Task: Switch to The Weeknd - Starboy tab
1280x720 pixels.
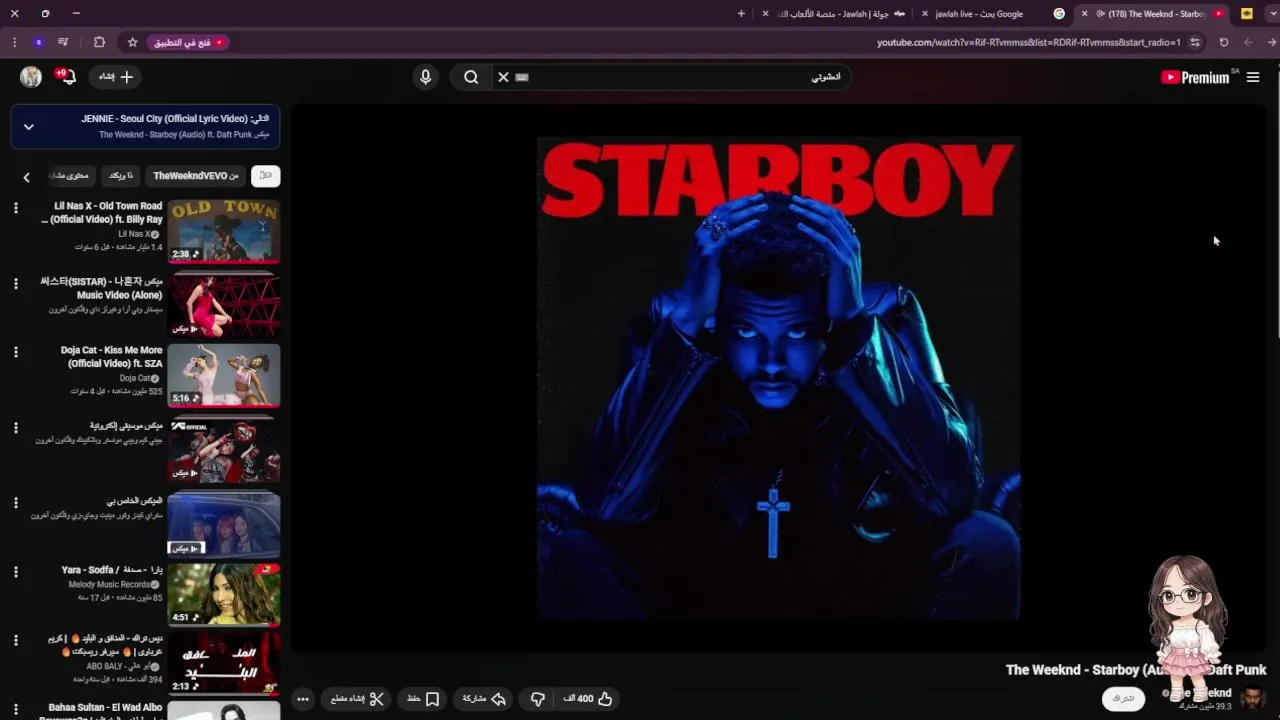Action: coord(1156,14)
